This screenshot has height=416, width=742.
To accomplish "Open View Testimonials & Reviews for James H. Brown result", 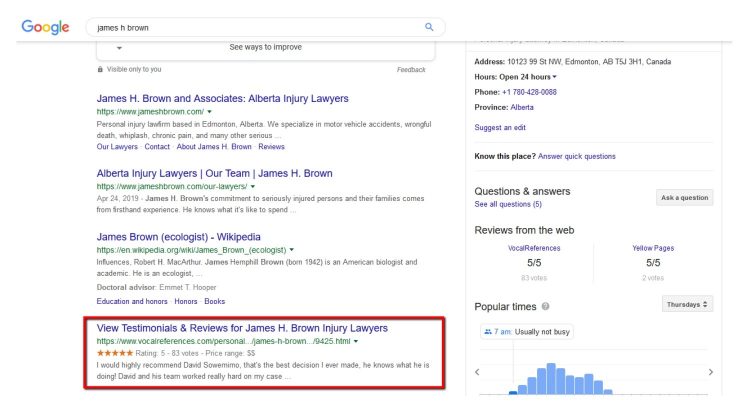I will (x=242, y=328).
